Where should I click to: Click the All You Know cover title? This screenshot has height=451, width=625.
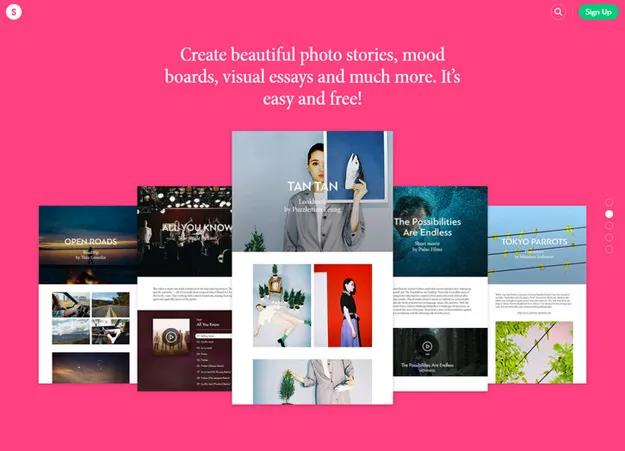197,228
